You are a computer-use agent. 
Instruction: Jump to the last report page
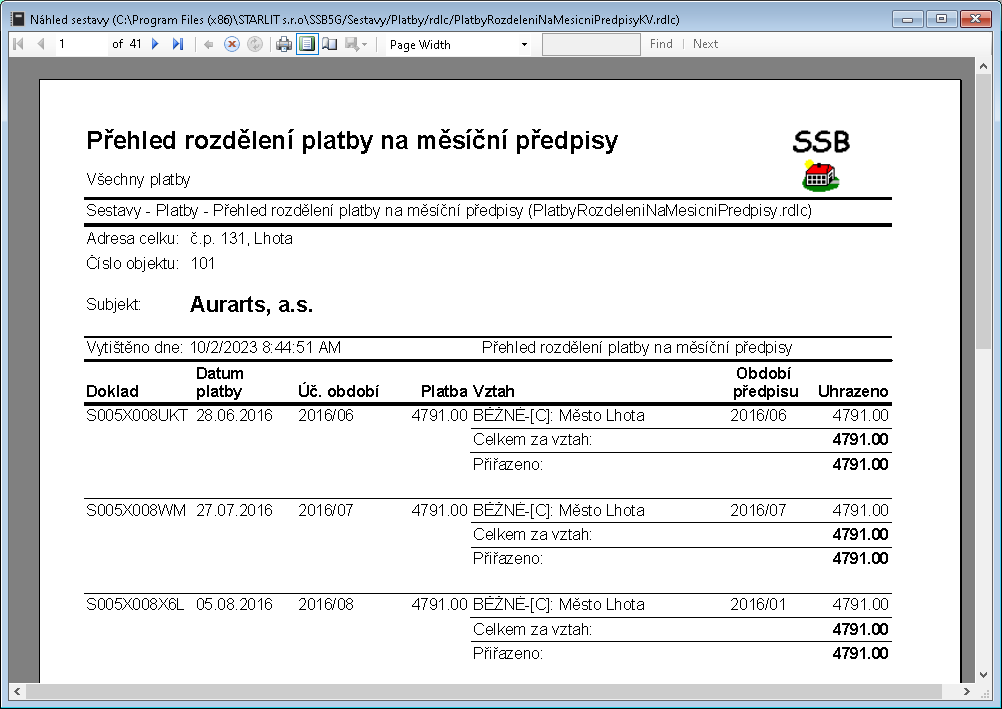(x=178, y=44)
